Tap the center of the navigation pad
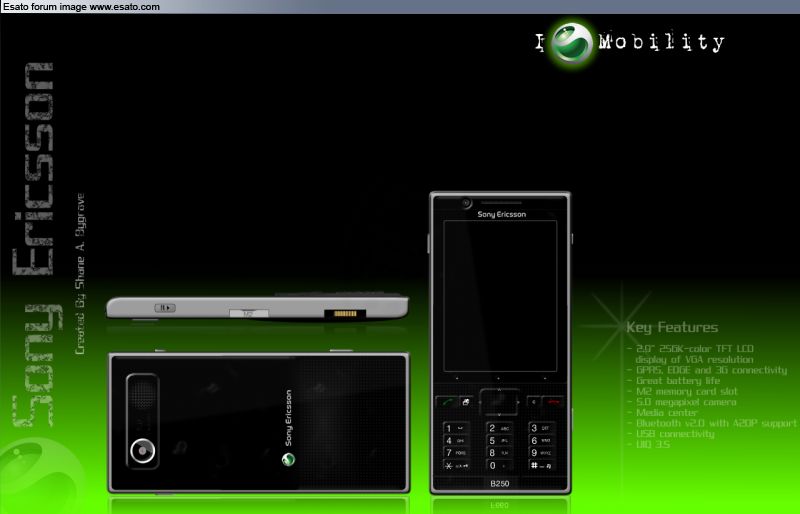 tap(499, 402)
